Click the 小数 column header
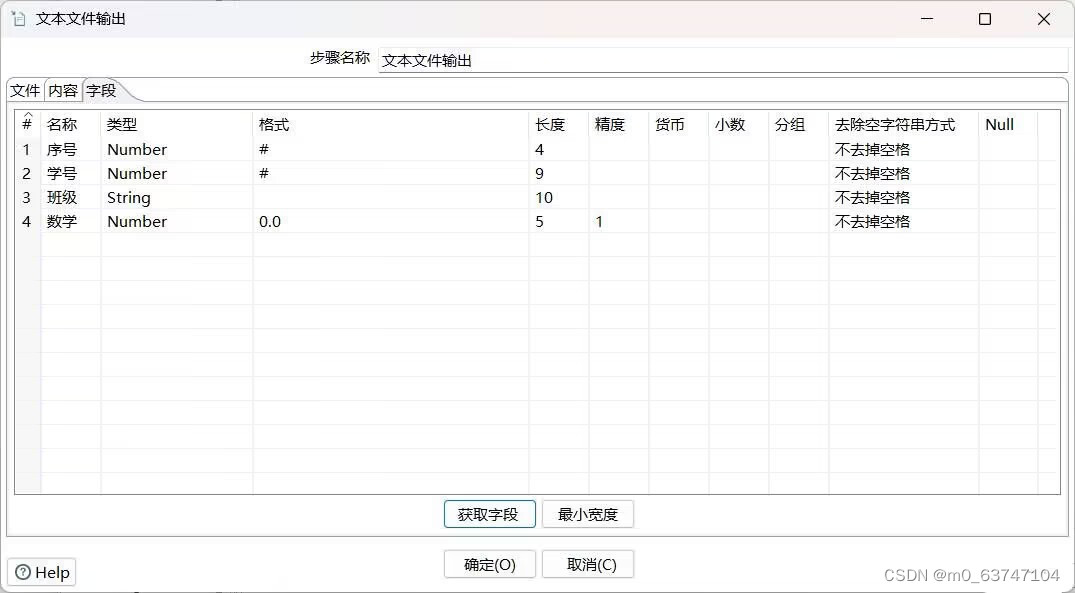Screen dimensions: 1075x593 click(738, 124)
